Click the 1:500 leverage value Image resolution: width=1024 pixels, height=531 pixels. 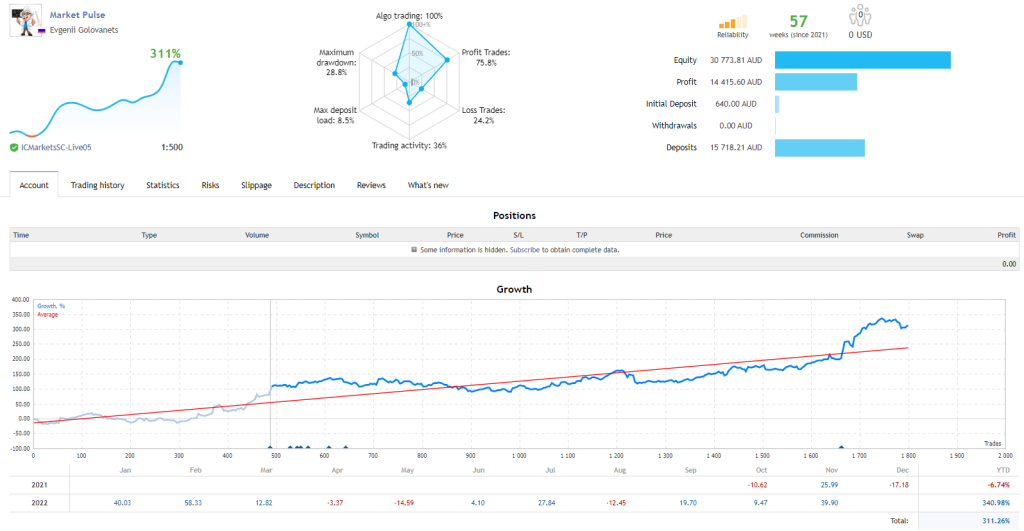click(x=172, y=148)
